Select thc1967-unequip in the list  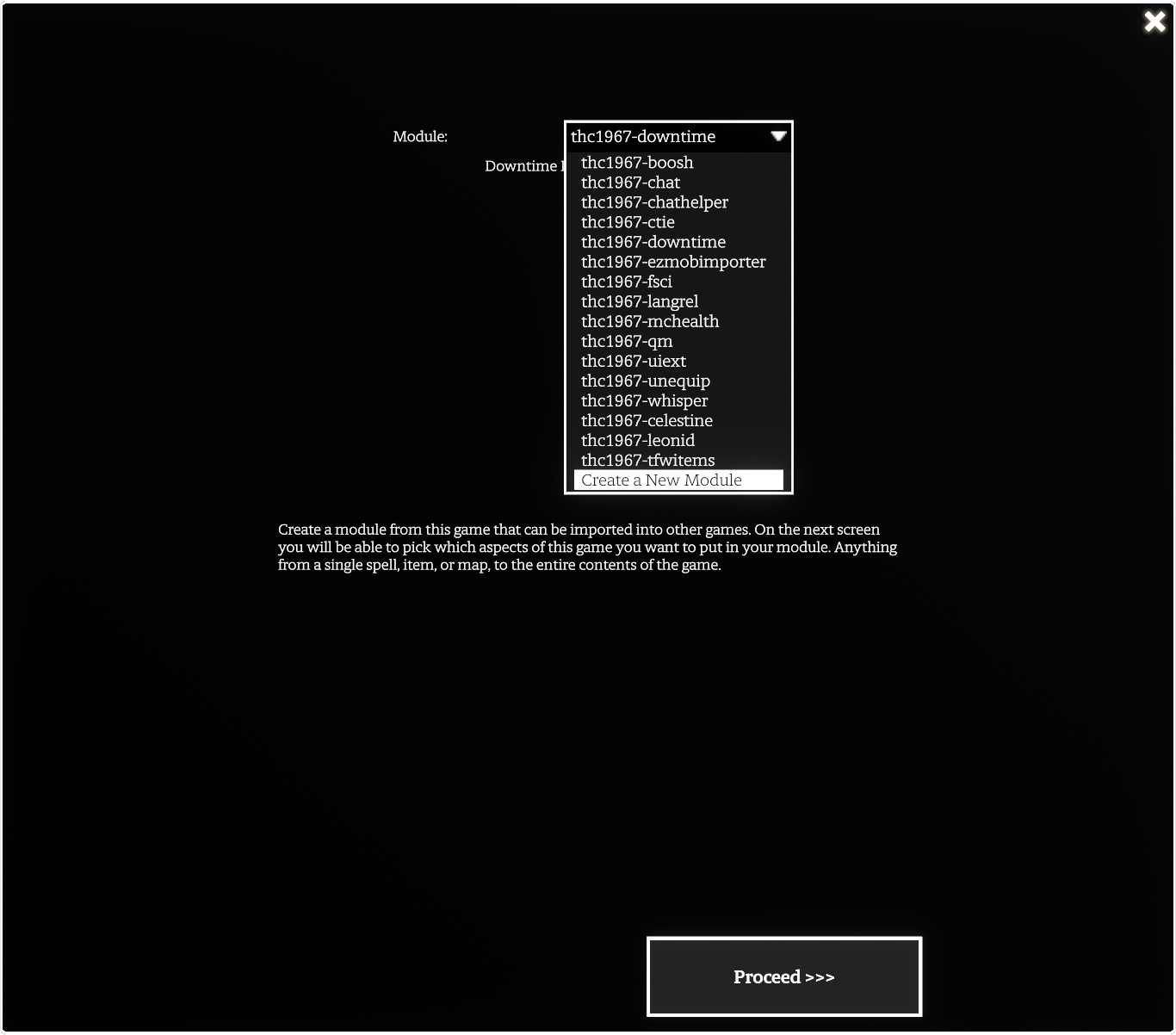[x=646, y=381]
